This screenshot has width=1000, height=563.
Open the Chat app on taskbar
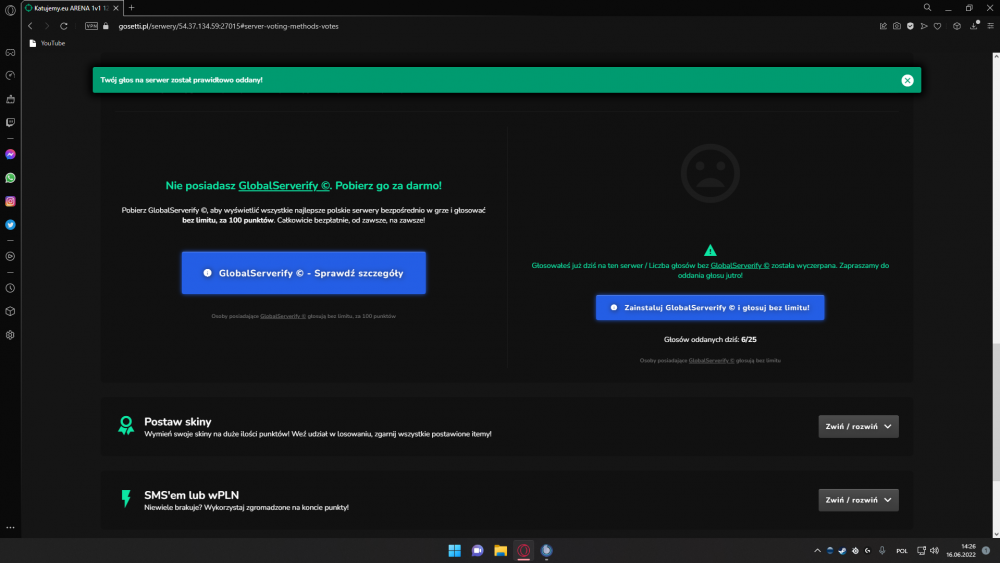[x=477, y=550]
